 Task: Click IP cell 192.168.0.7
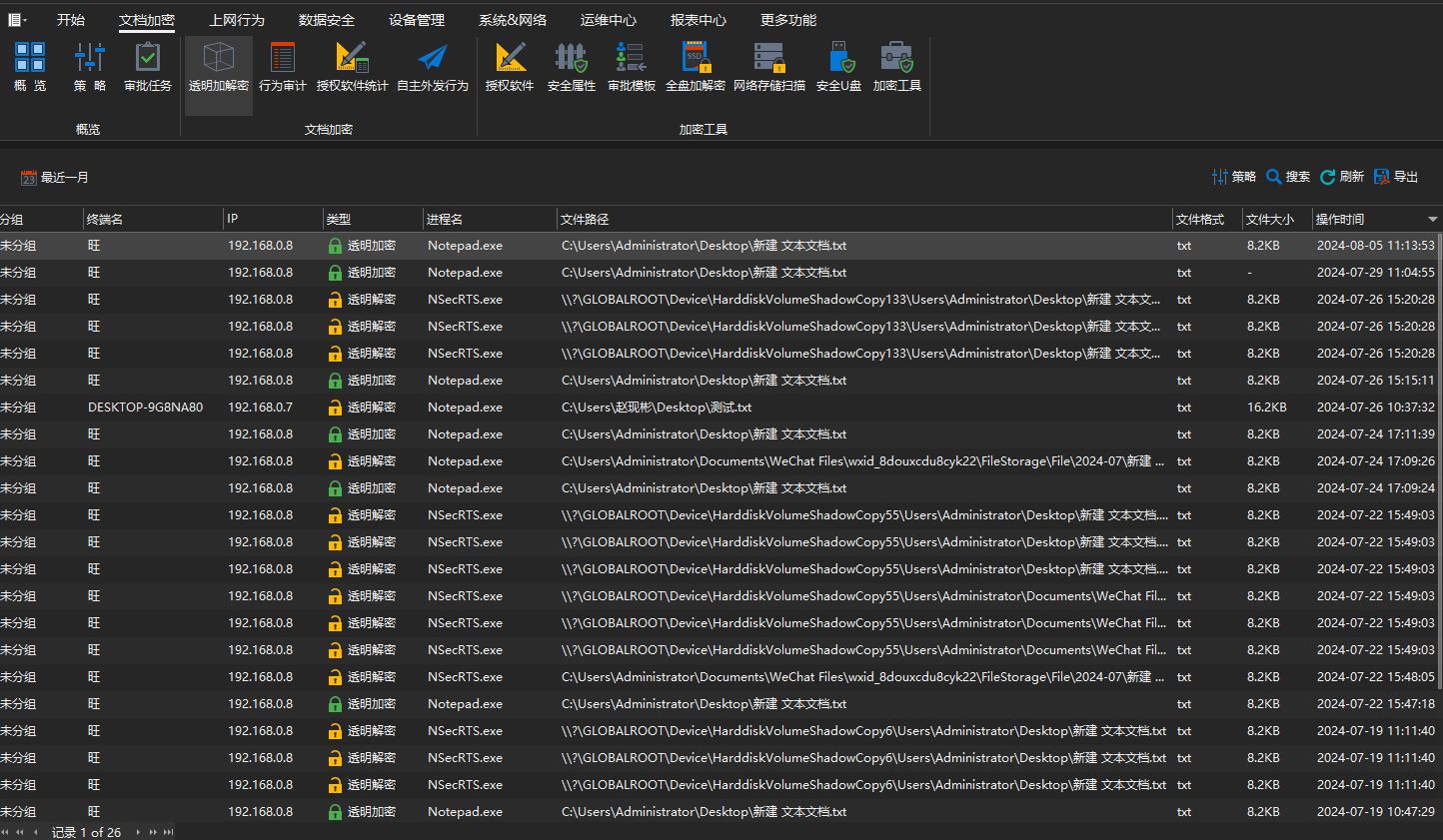[260, 408]
